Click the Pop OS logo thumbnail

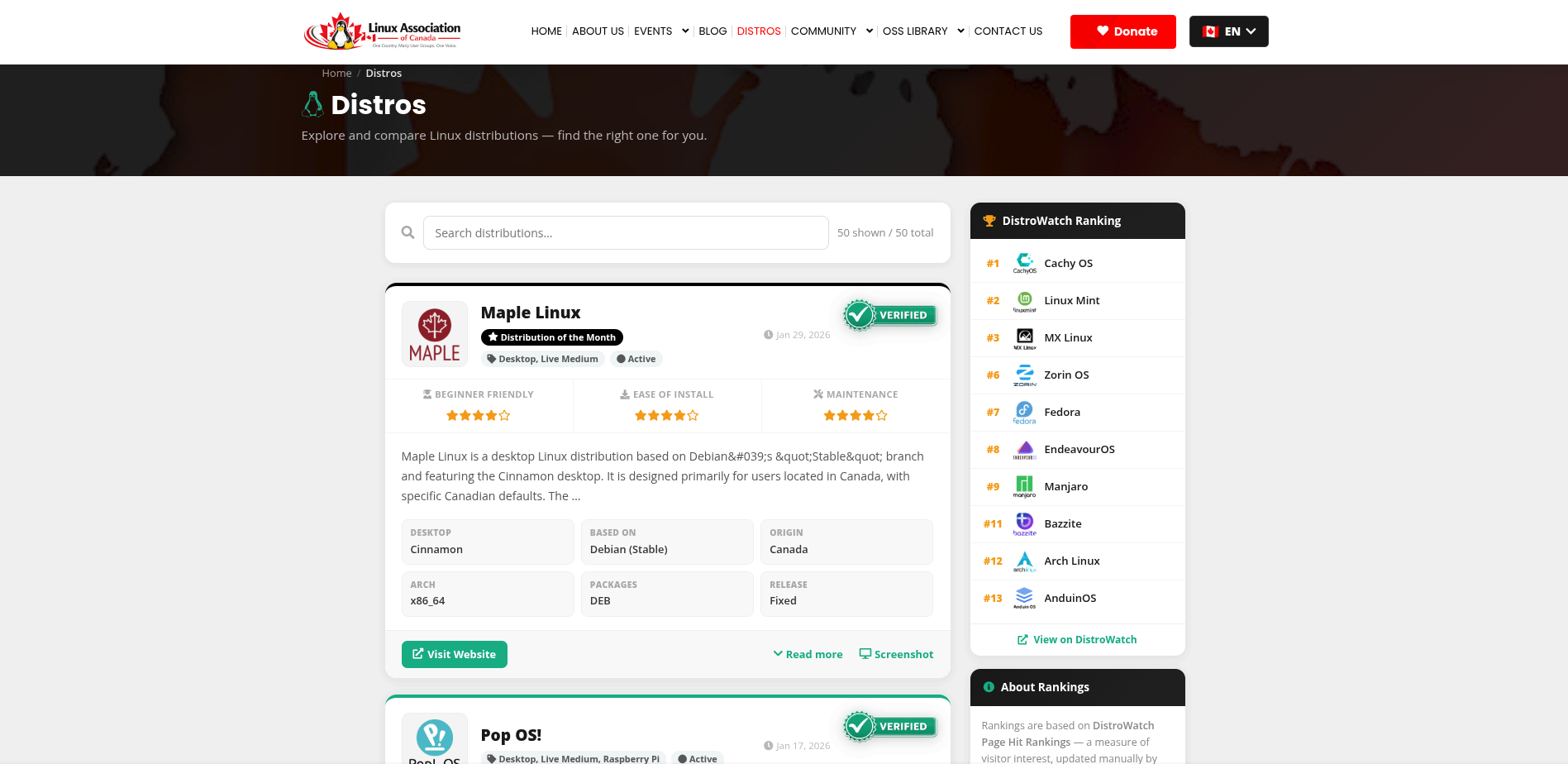(x=435, y=738)
